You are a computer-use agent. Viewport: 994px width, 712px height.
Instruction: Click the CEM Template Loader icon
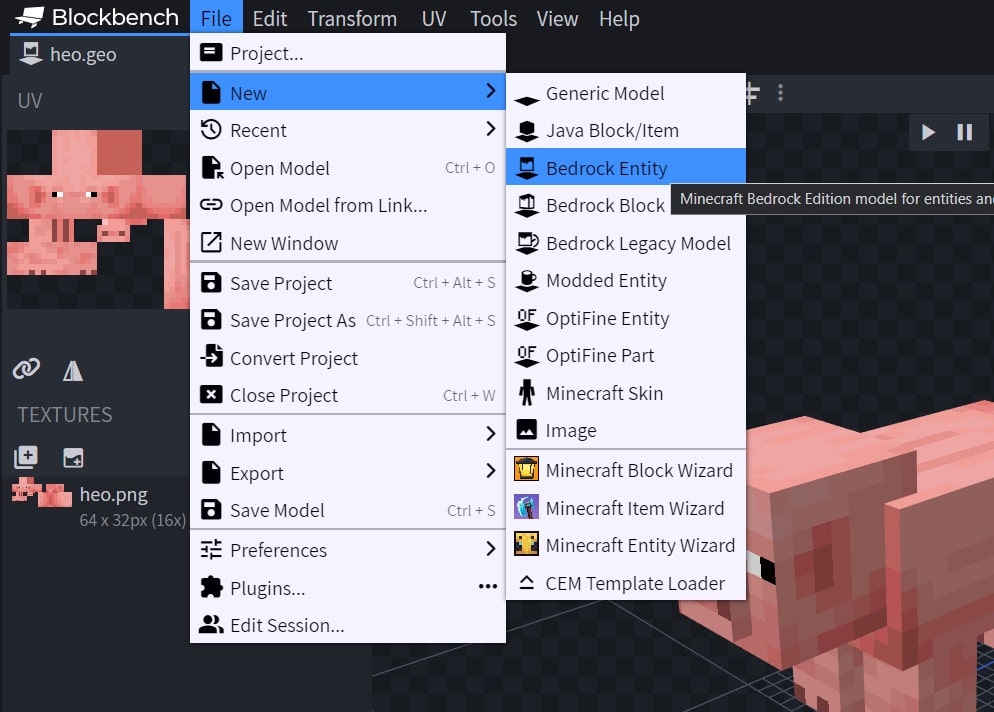pyautogui.click(x=526, y=583)
